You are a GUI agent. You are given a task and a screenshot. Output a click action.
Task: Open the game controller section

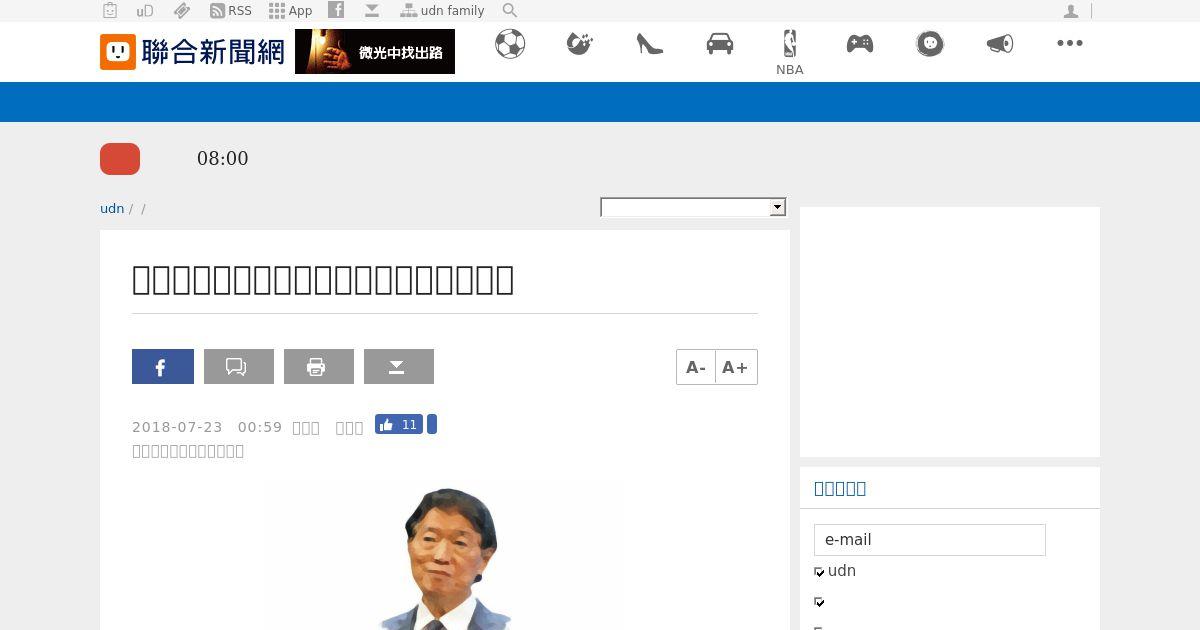[860, 44]
